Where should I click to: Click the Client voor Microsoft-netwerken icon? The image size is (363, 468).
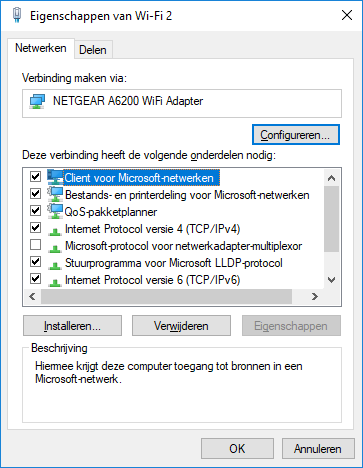point(55,177)
